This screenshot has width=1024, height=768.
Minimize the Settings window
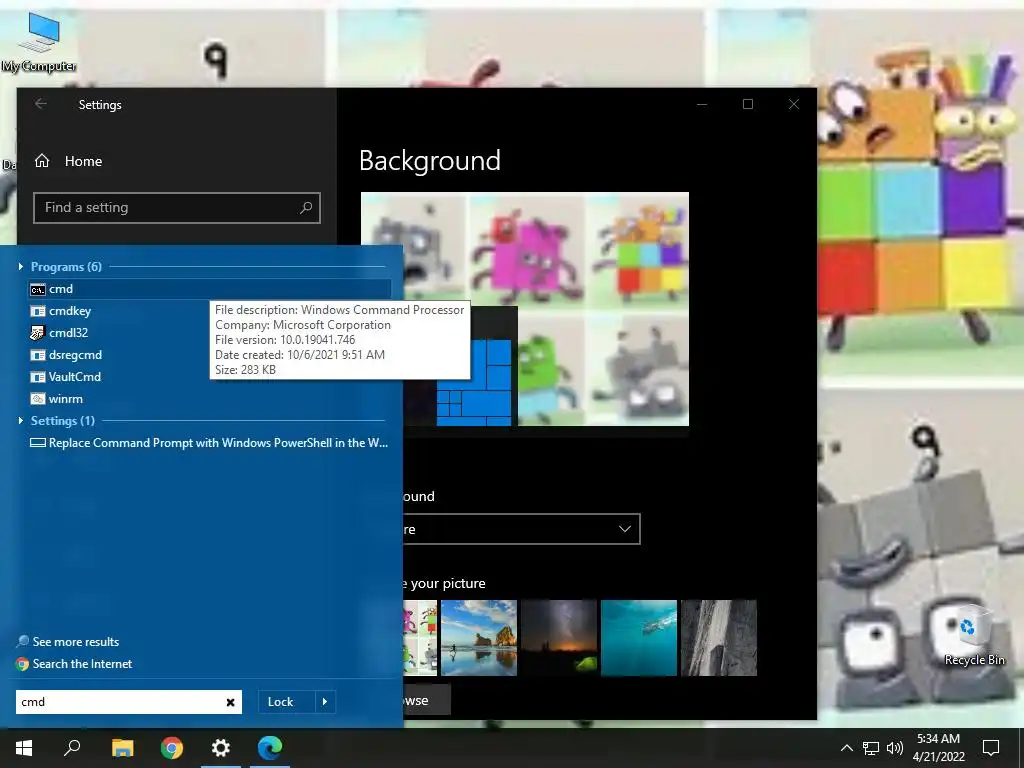702,104
